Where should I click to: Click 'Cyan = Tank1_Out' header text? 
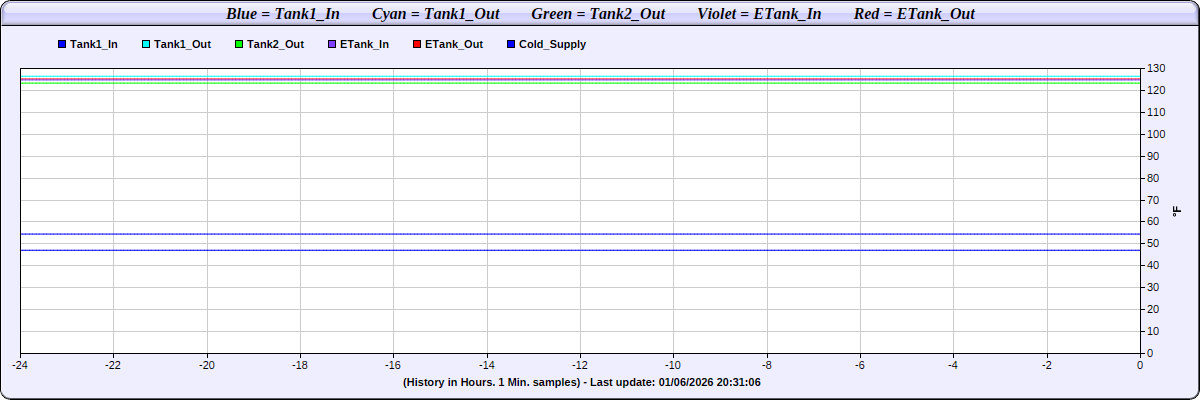click(x=436, y=14)
